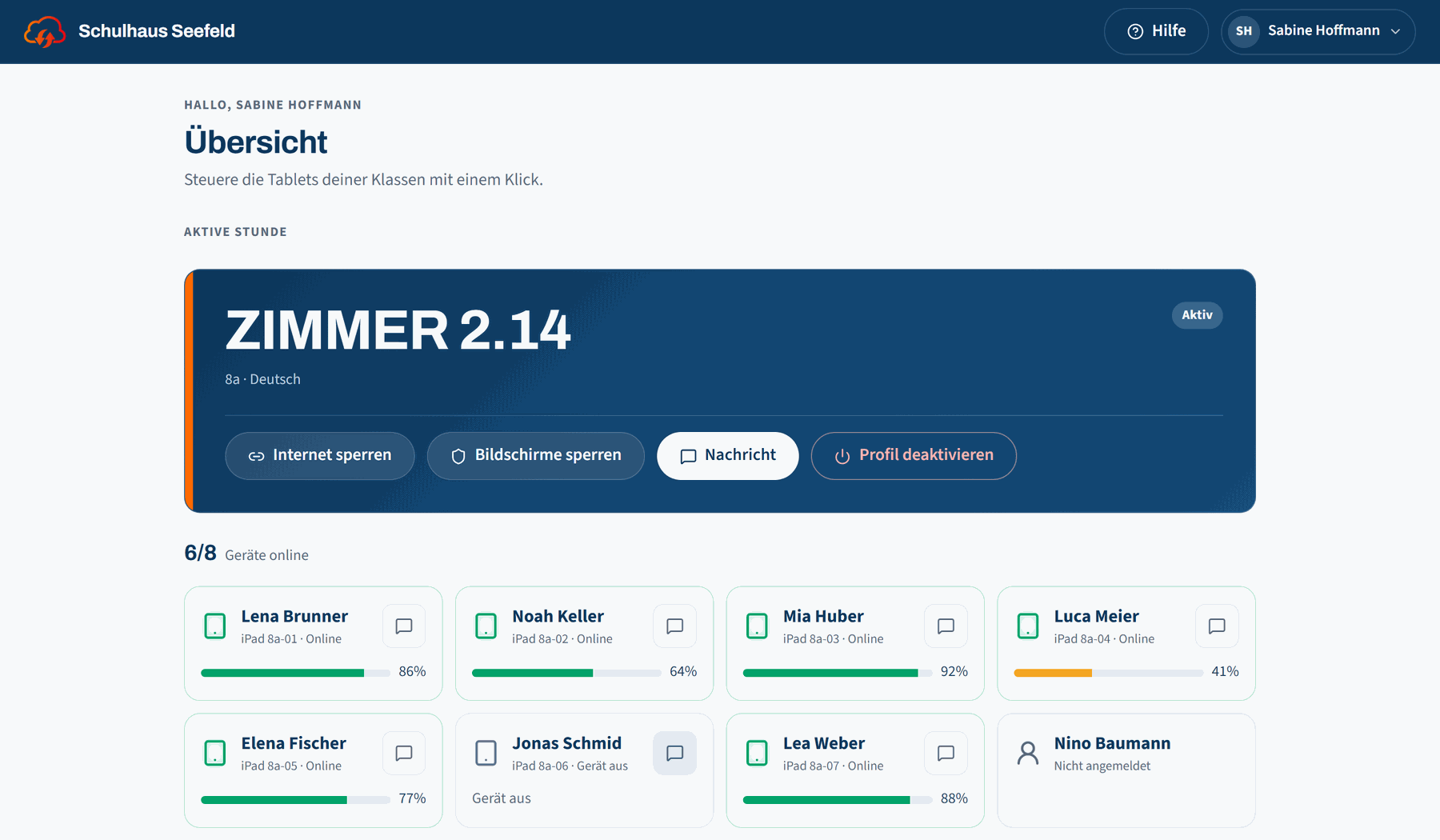Click the Schulhaus Seefeld cloud logo

[x=44, y=32]
